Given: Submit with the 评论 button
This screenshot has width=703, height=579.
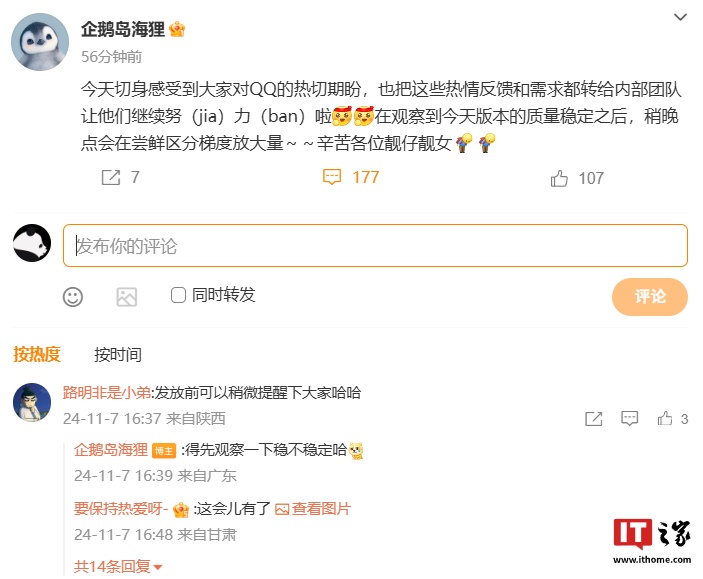Looking at the screenshot, I should pyautogui.click(x=650, y=296).
